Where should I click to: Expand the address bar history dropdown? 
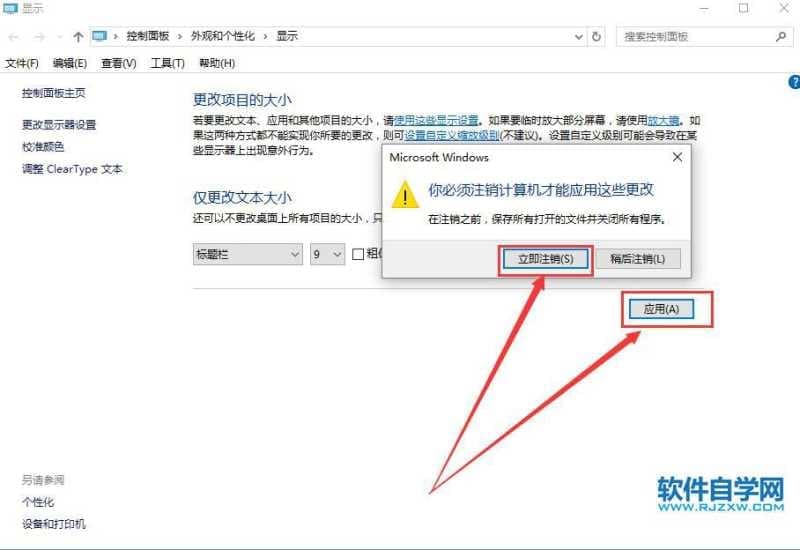click(579, 37)
